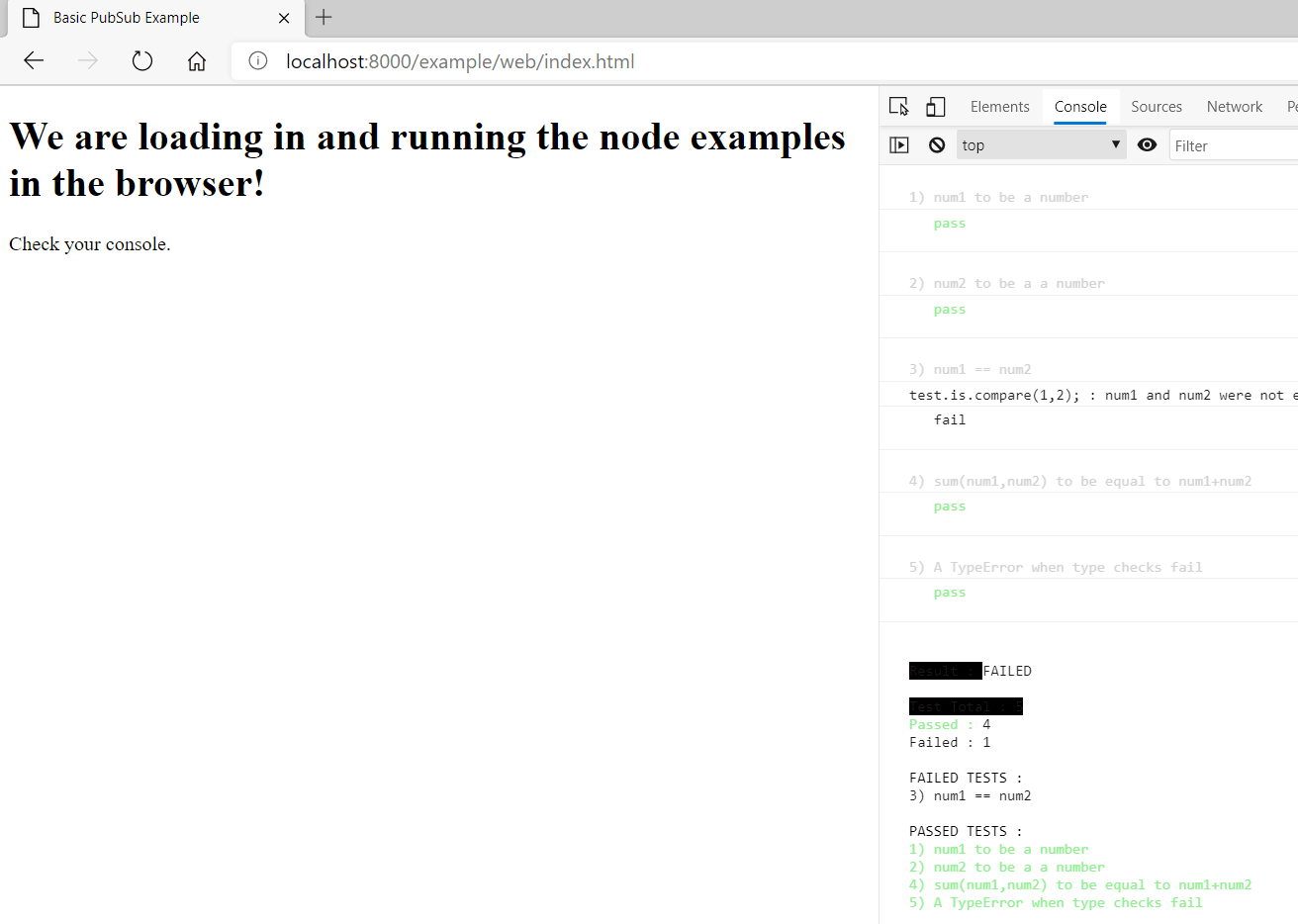Click the page heading about node examples
This screenshot has width=1298, height=924.
click(427, 159)
